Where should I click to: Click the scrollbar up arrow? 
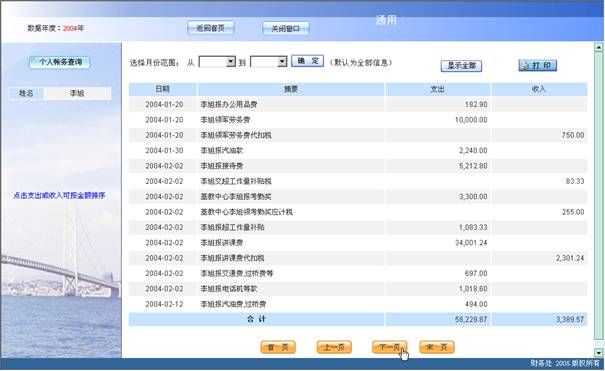598,47
